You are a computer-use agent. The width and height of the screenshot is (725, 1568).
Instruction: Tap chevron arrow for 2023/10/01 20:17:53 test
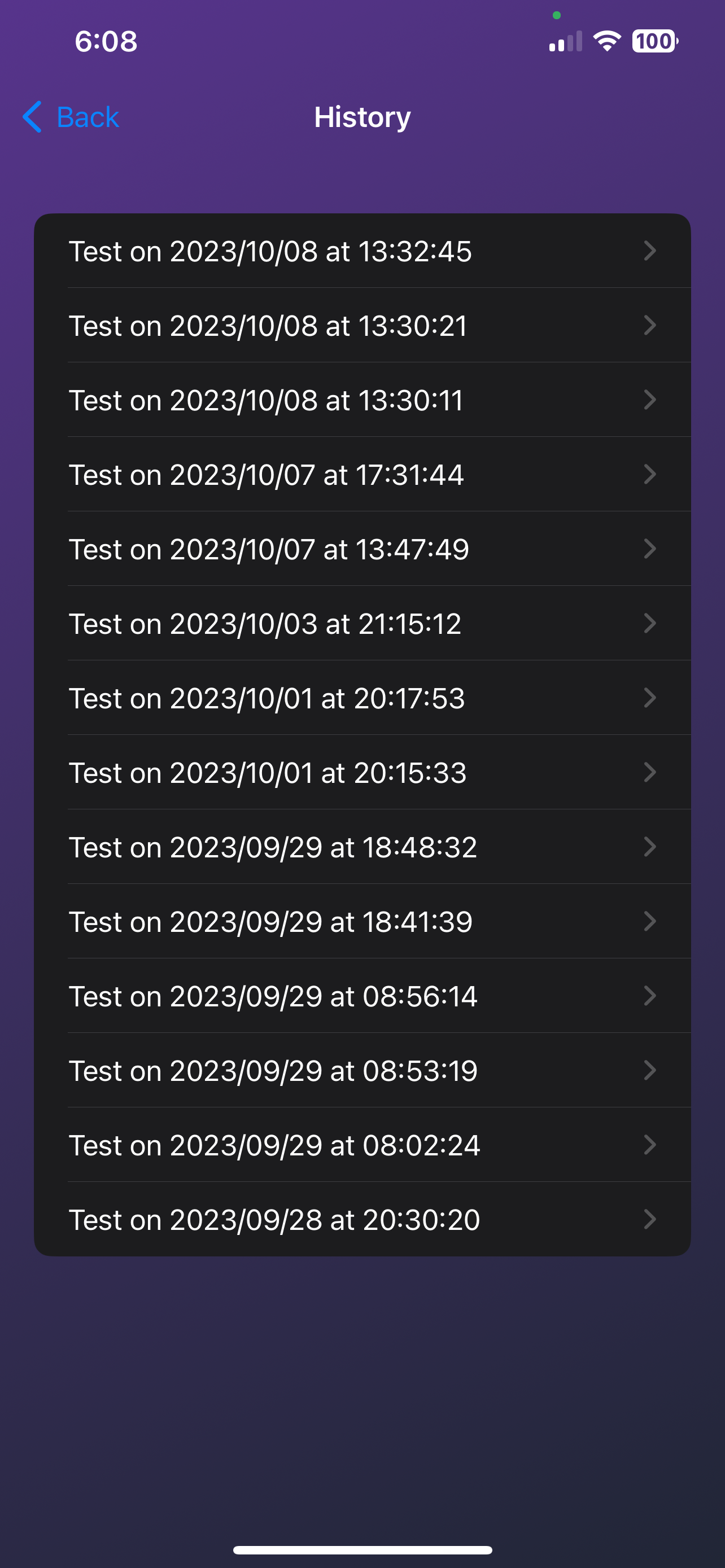click(x=649, y=698)
